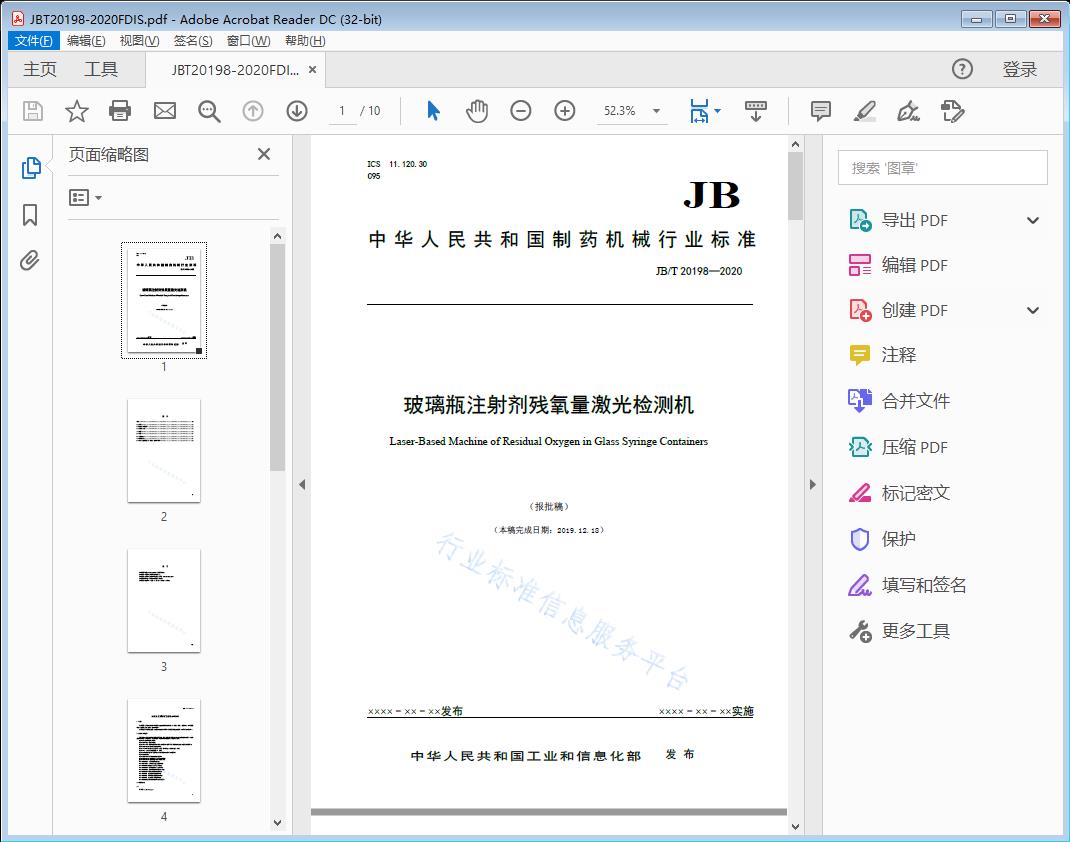Expand the 导出 PDF section chevron
Viewport: 1070px width, 842px height.
pyautogui.click(x=1033, y=220)
